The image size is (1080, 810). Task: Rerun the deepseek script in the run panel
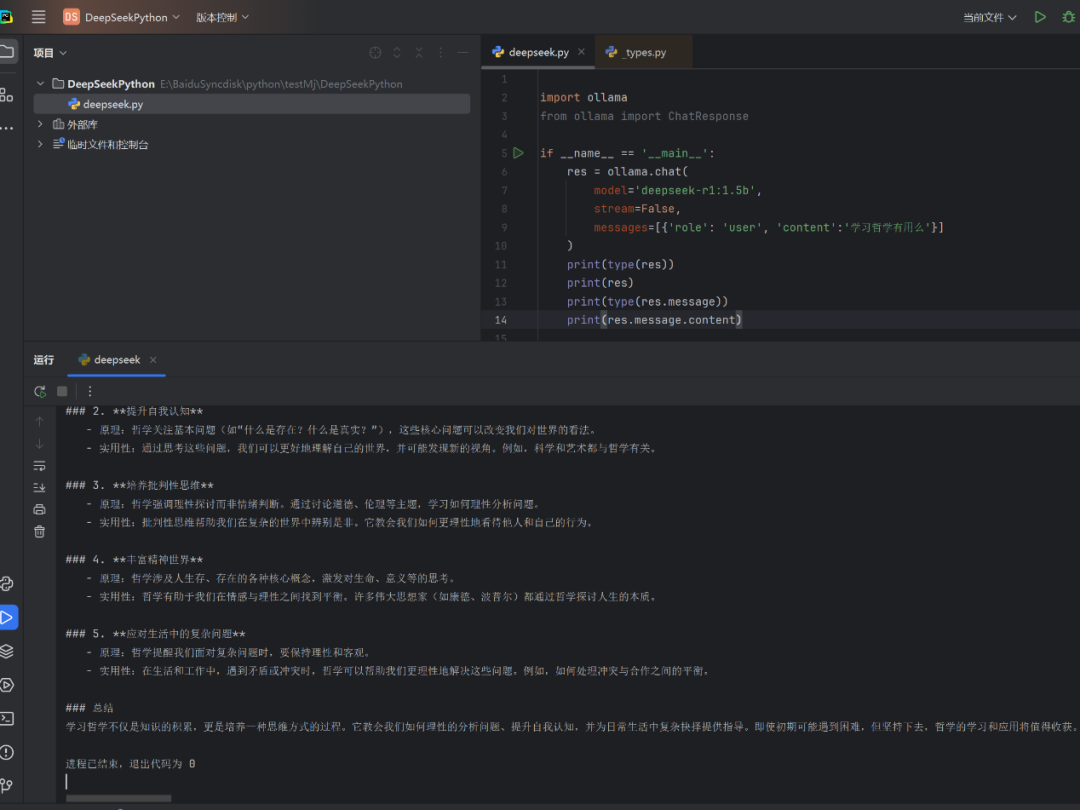40,391
